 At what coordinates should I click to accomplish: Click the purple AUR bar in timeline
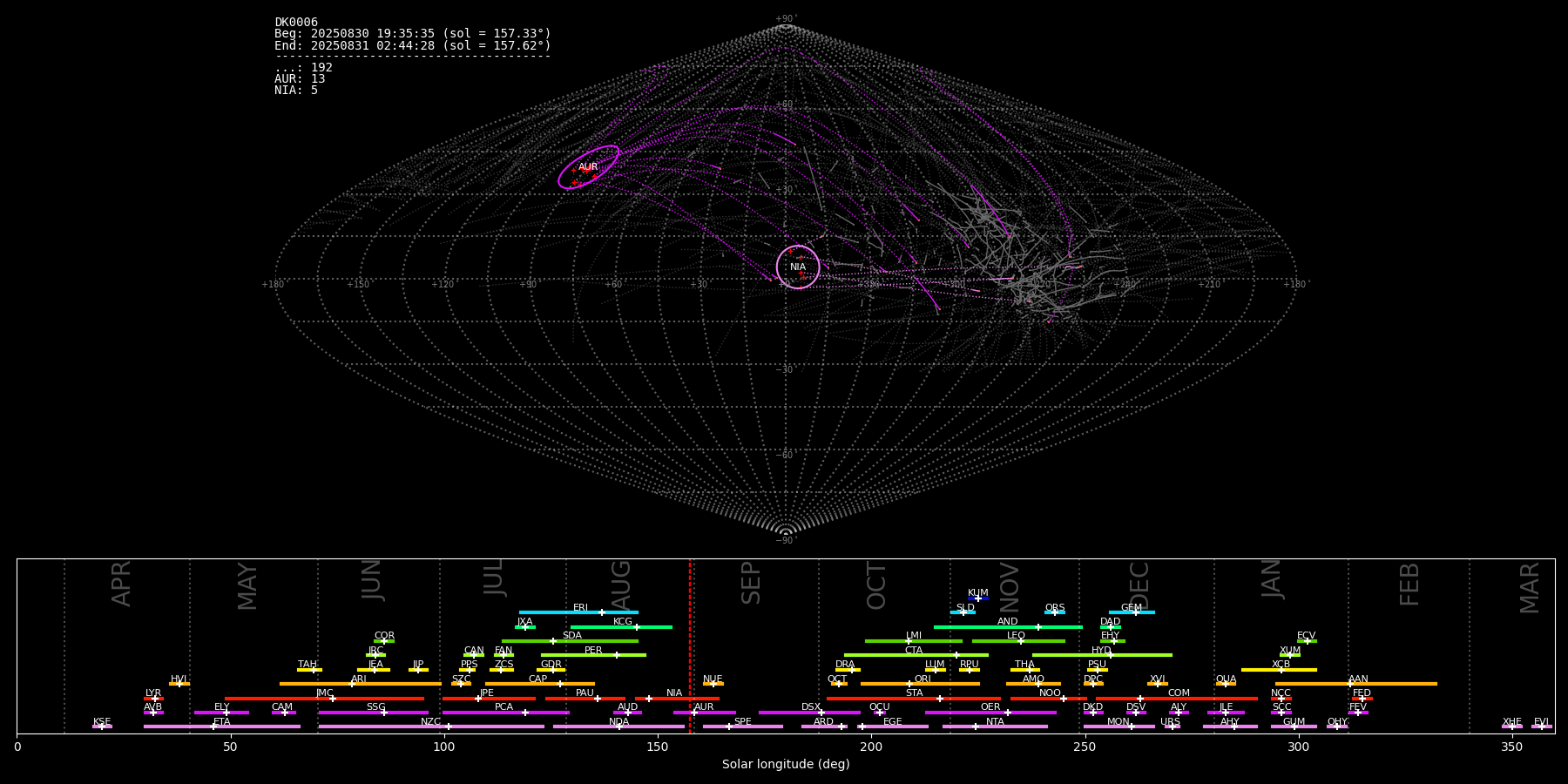(x=704, y=713)
